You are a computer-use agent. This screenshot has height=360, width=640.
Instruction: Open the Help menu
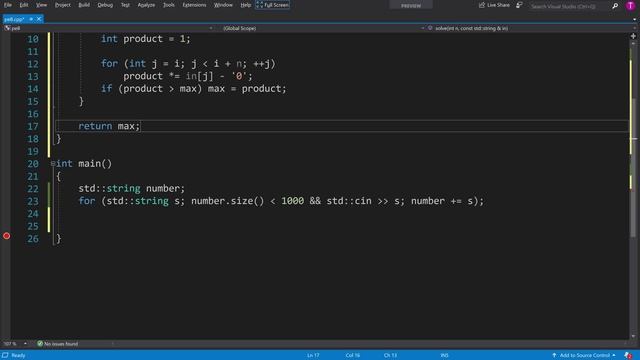(x=245, y=5)
